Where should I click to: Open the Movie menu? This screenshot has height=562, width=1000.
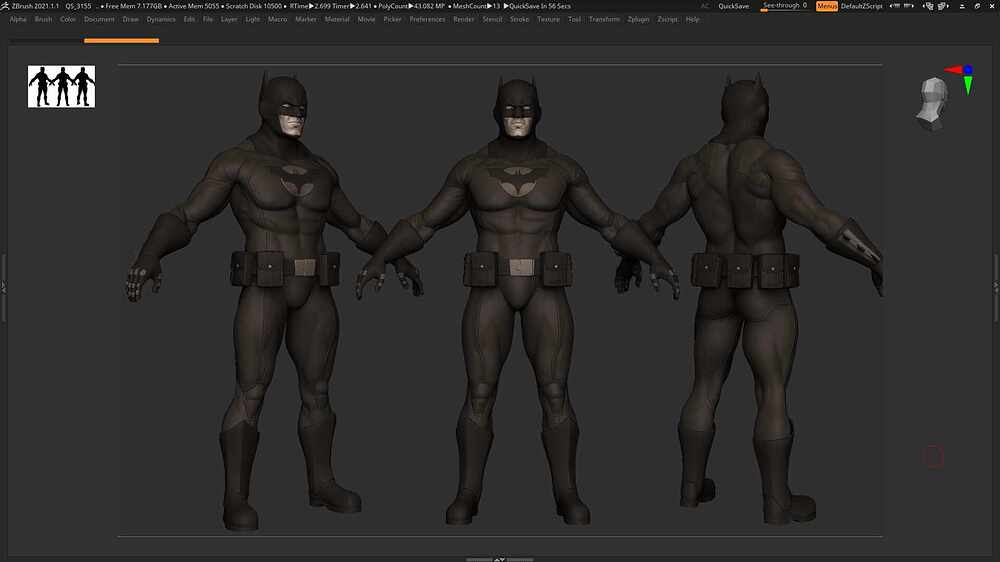click(x=366, y=19)
